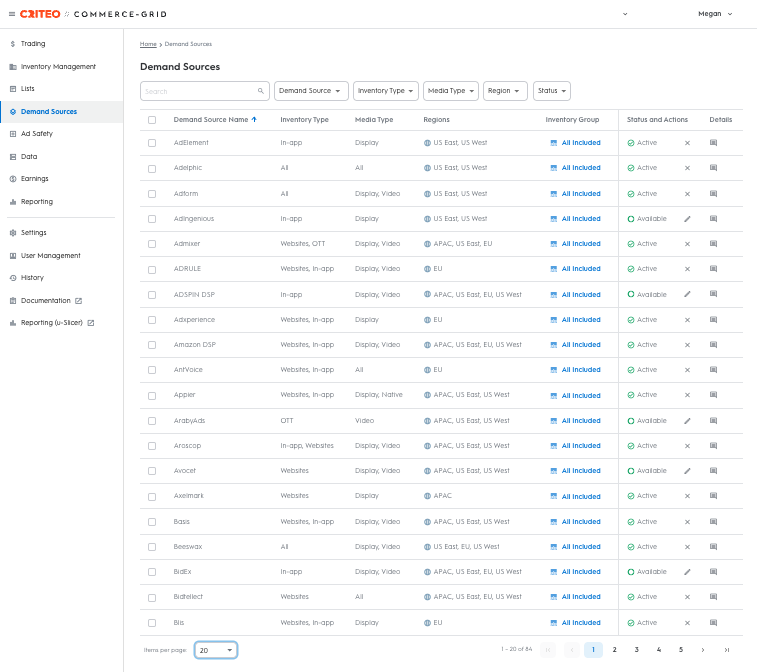Open details icon for AdElement
This screenshot has width=757, height=672.
tap(714, 142)
